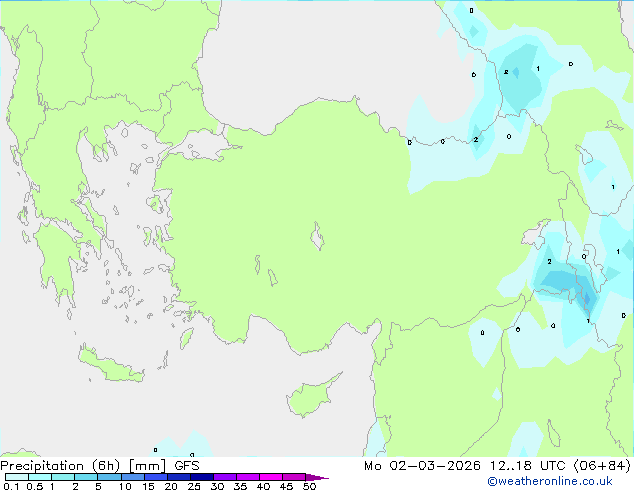
Task: Click the legend value '10'
Action: click(125, 486)
